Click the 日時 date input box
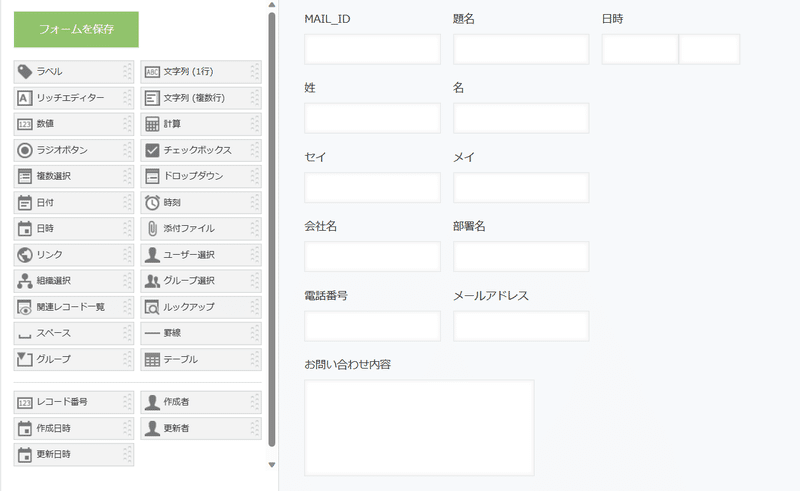This screenshot has height=491, width=800. (640, 49)
